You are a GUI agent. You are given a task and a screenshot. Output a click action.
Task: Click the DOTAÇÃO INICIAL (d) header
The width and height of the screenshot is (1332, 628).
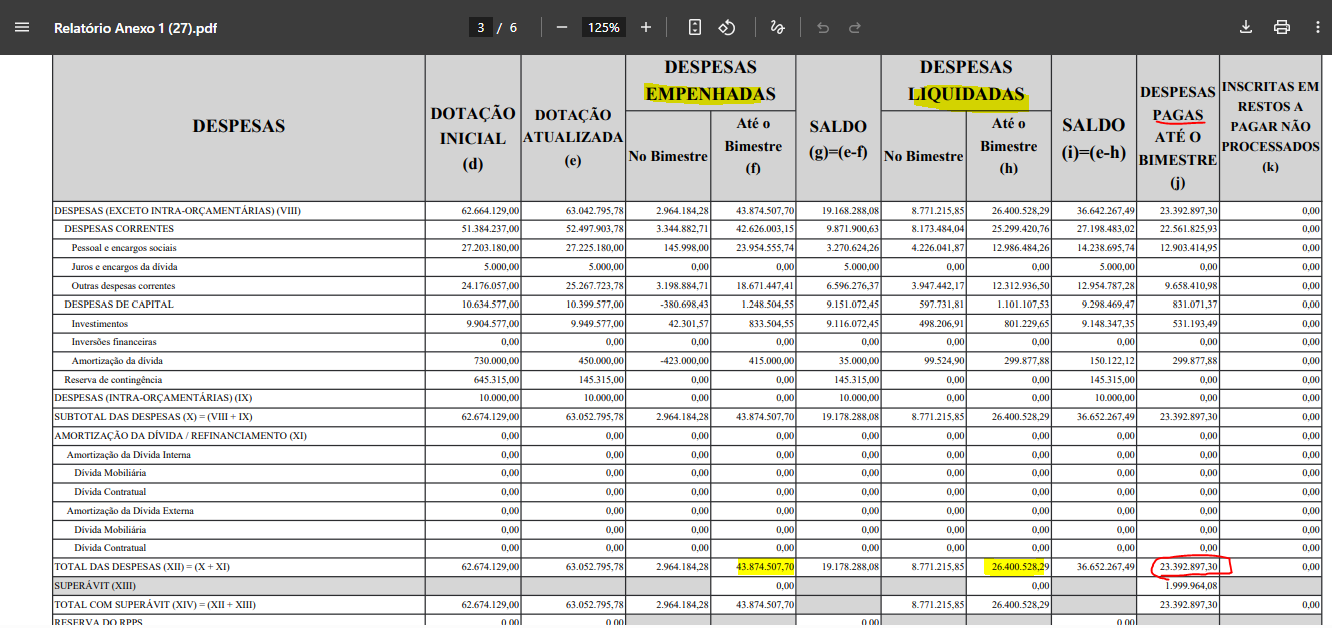point(473,139)
